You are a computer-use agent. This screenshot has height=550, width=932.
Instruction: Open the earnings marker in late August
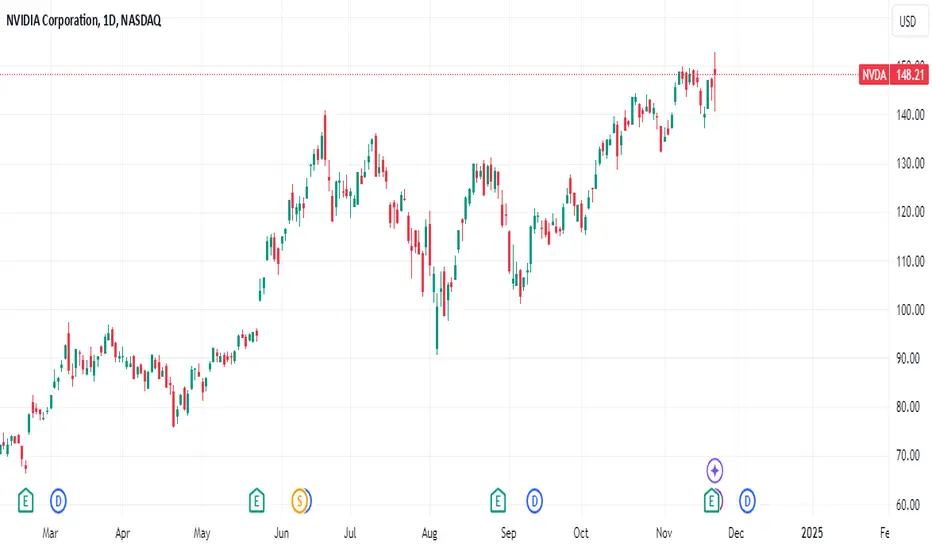498,501
